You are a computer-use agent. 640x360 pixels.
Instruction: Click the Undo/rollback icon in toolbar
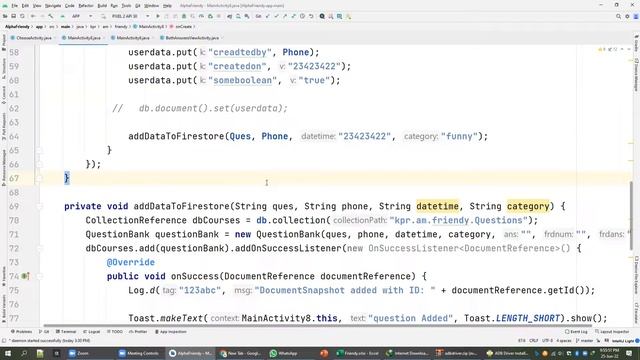tap(311, 16)
